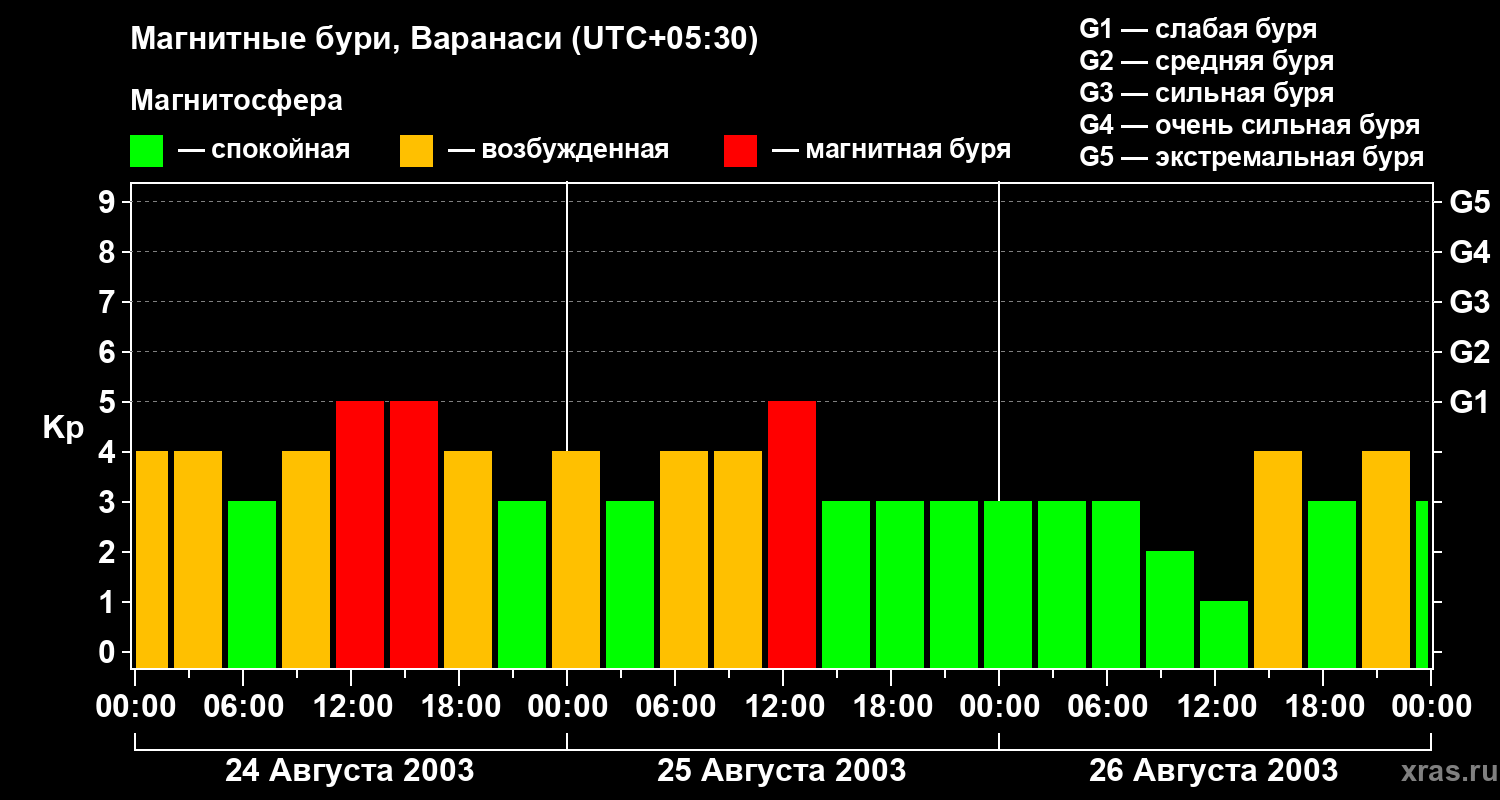Select the chart title 'Магнитные бури, Варанаси (UTC+05:30)'

pos(444,40)
